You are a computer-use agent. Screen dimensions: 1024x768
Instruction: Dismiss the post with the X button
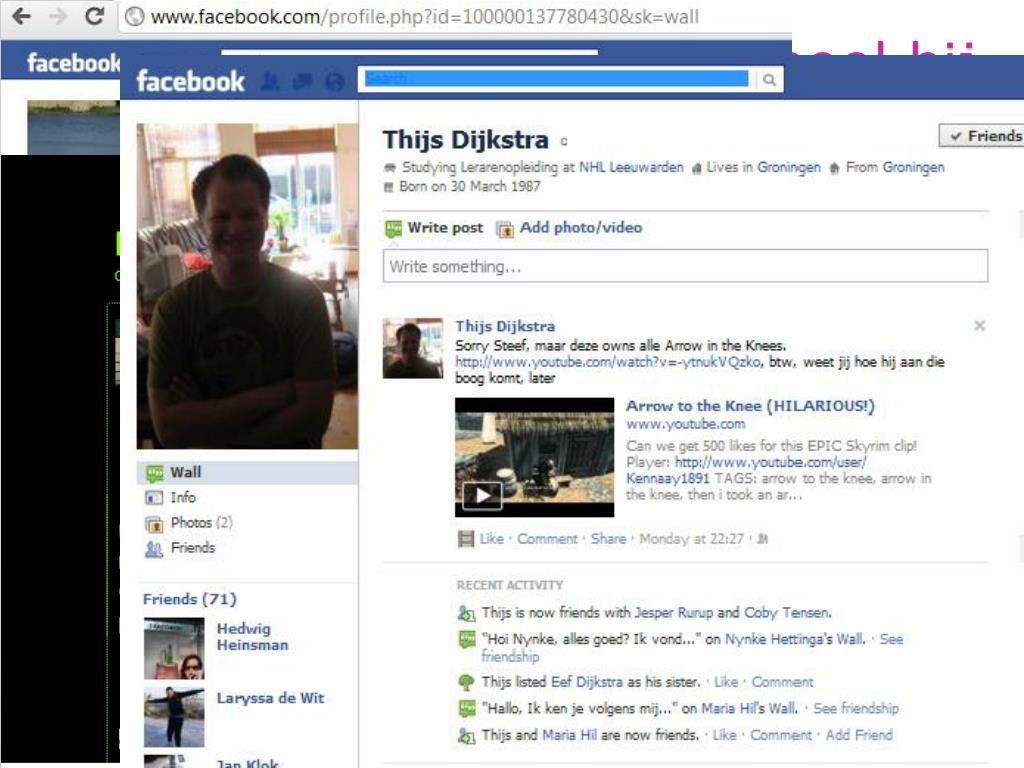[979, 325]
